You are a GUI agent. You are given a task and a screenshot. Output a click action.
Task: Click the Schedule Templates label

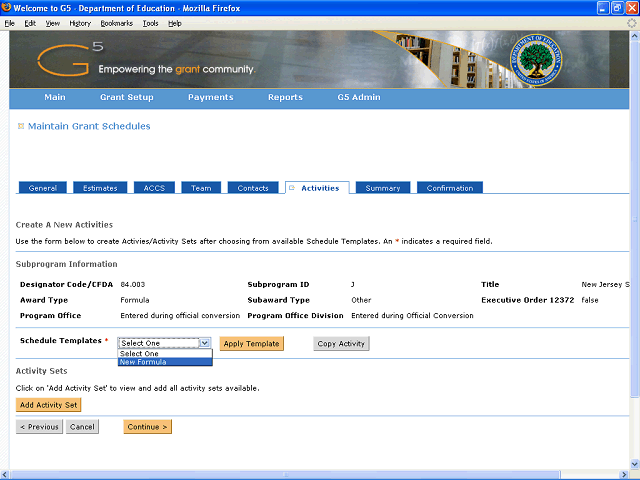pos(60,341)
